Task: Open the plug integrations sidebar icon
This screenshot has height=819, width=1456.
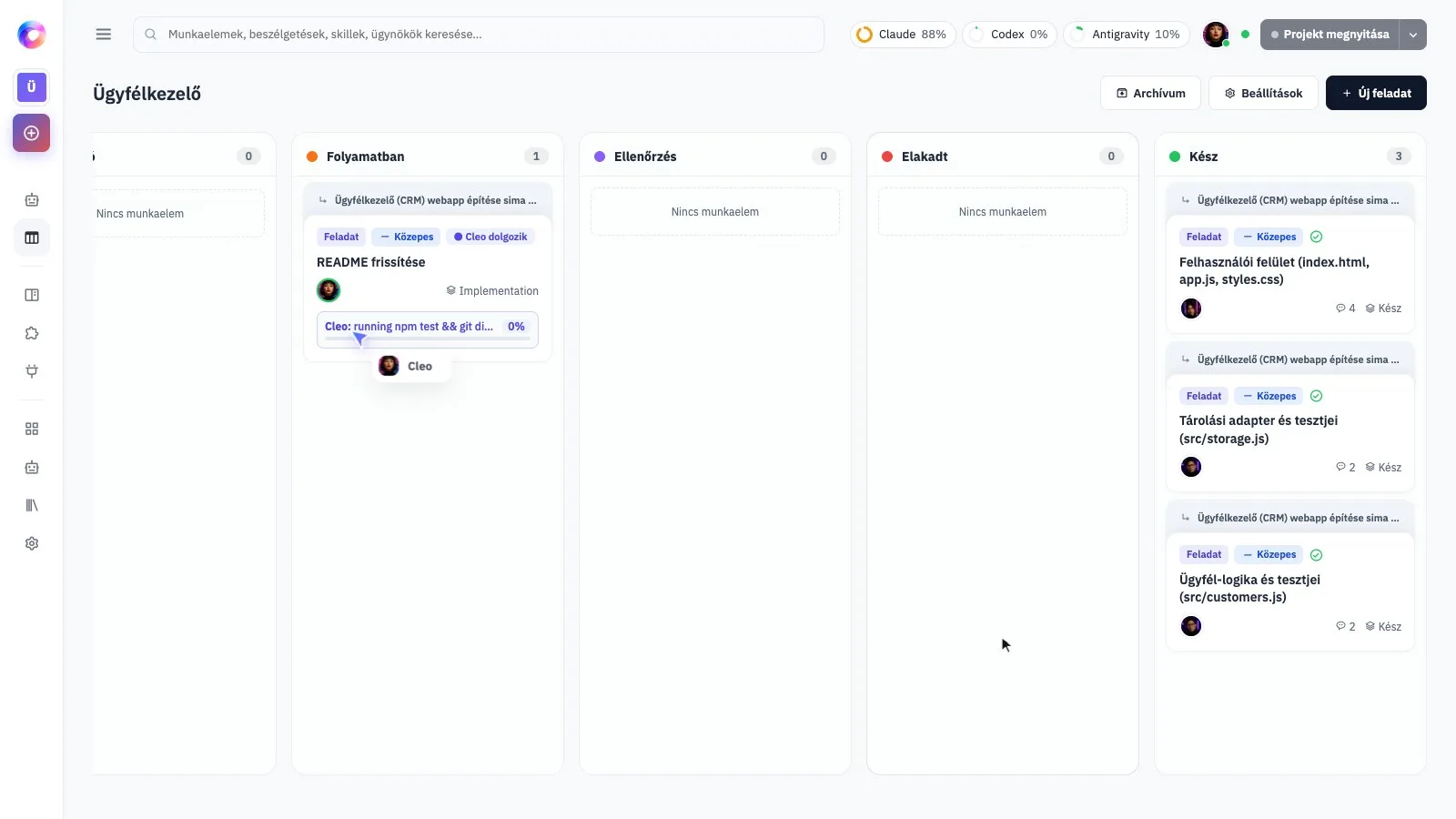Action: [32, 371]
